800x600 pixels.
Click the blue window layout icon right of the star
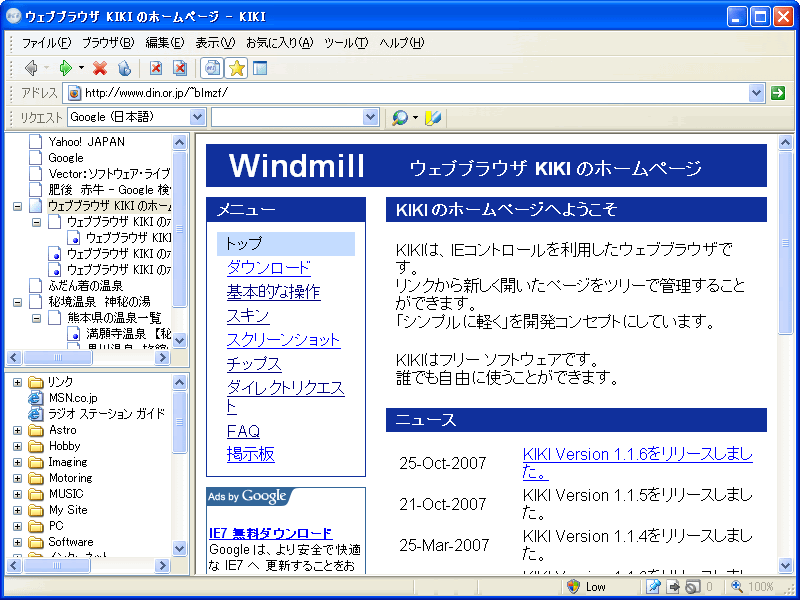pyautogui.click(x=260, y=68)
